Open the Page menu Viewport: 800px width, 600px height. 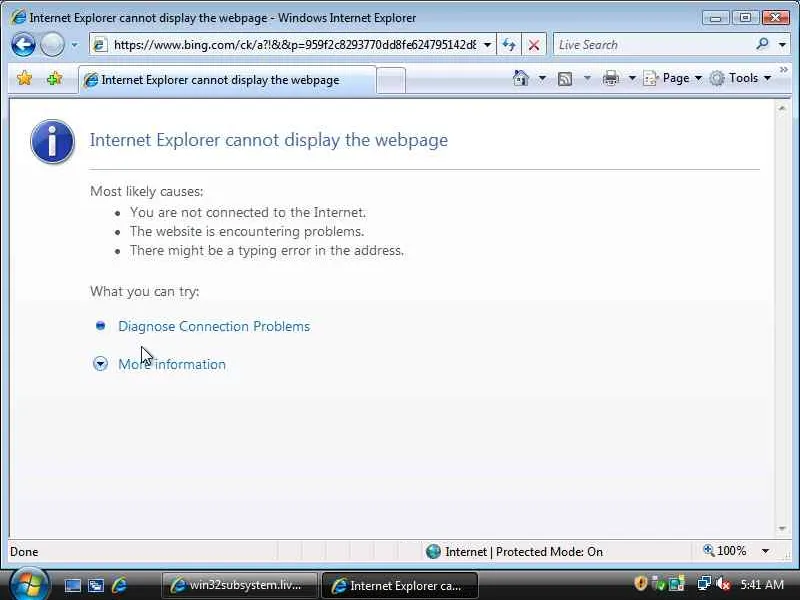(x=673, y=78)
